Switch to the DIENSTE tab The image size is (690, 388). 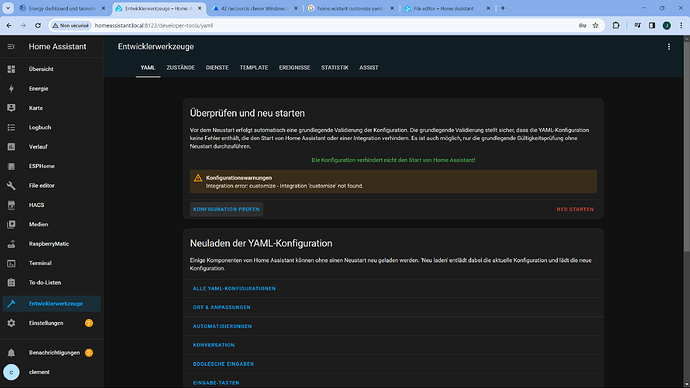pos(217,68)
